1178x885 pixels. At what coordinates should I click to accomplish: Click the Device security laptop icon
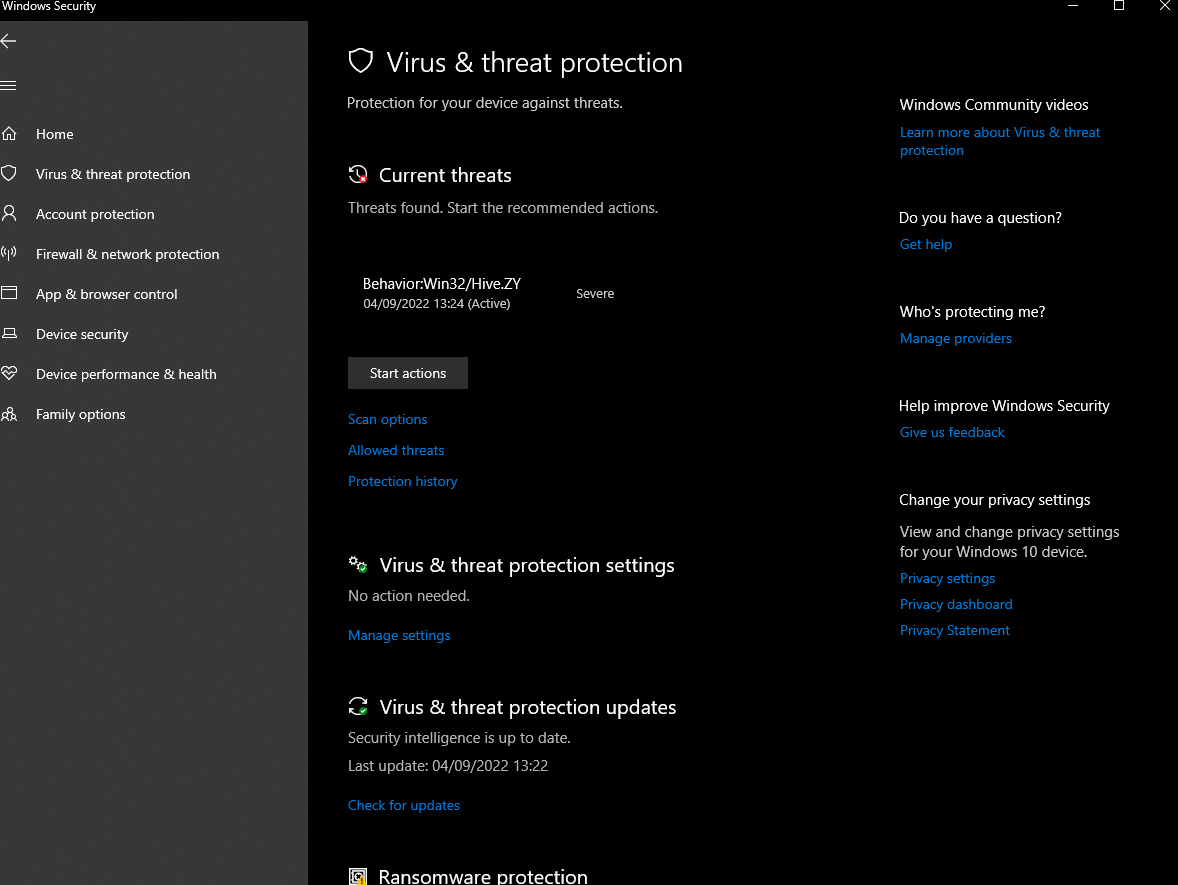point(9,334)
